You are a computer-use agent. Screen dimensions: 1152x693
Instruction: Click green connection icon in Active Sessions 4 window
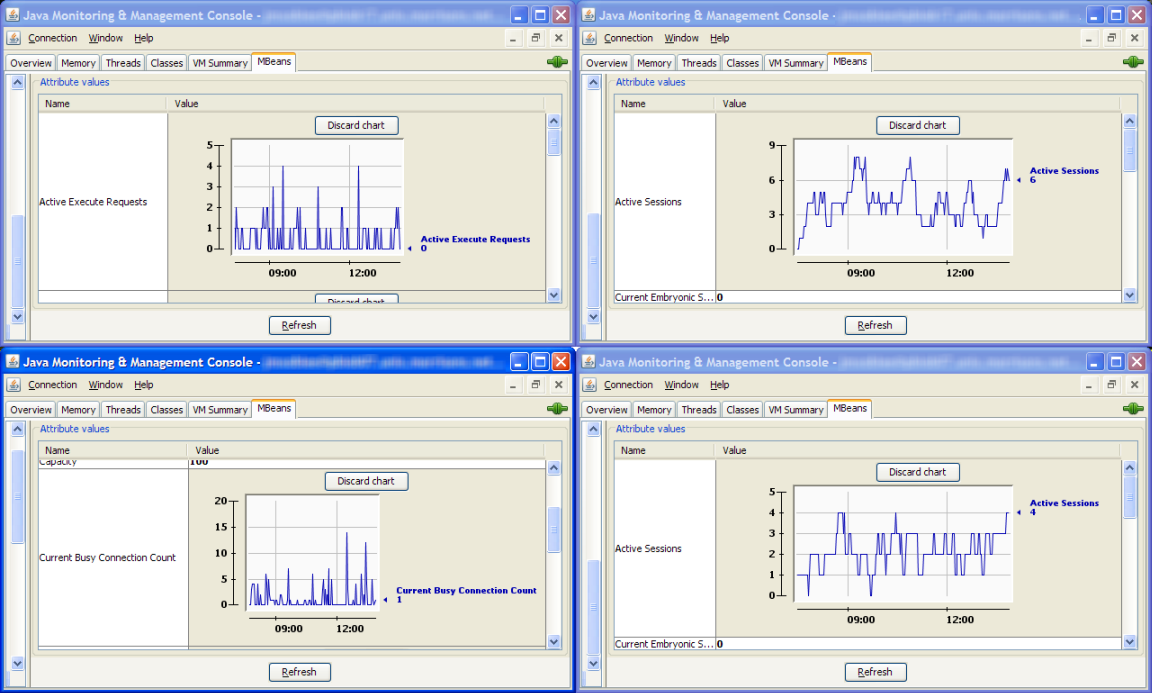(1133, 409)
